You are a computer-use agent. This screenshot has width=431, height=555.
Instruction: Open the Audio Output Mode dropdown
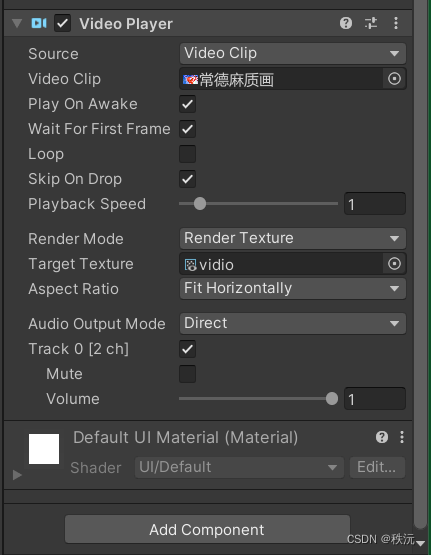point(293,323)
